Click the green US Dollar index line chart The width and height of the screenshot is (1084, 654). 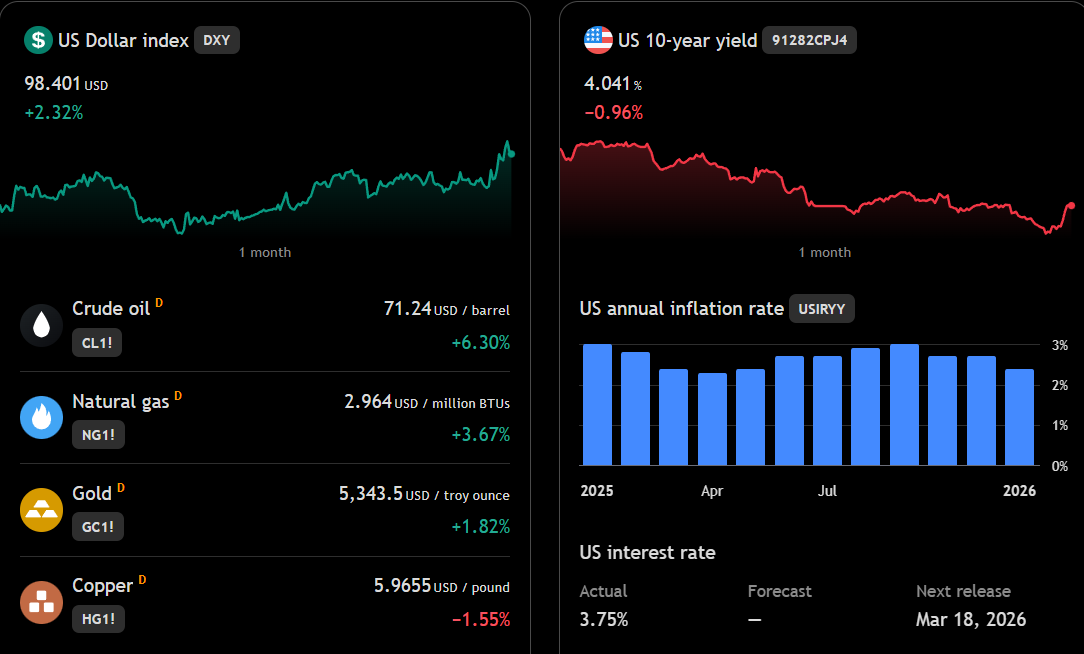tap(256, 187)
